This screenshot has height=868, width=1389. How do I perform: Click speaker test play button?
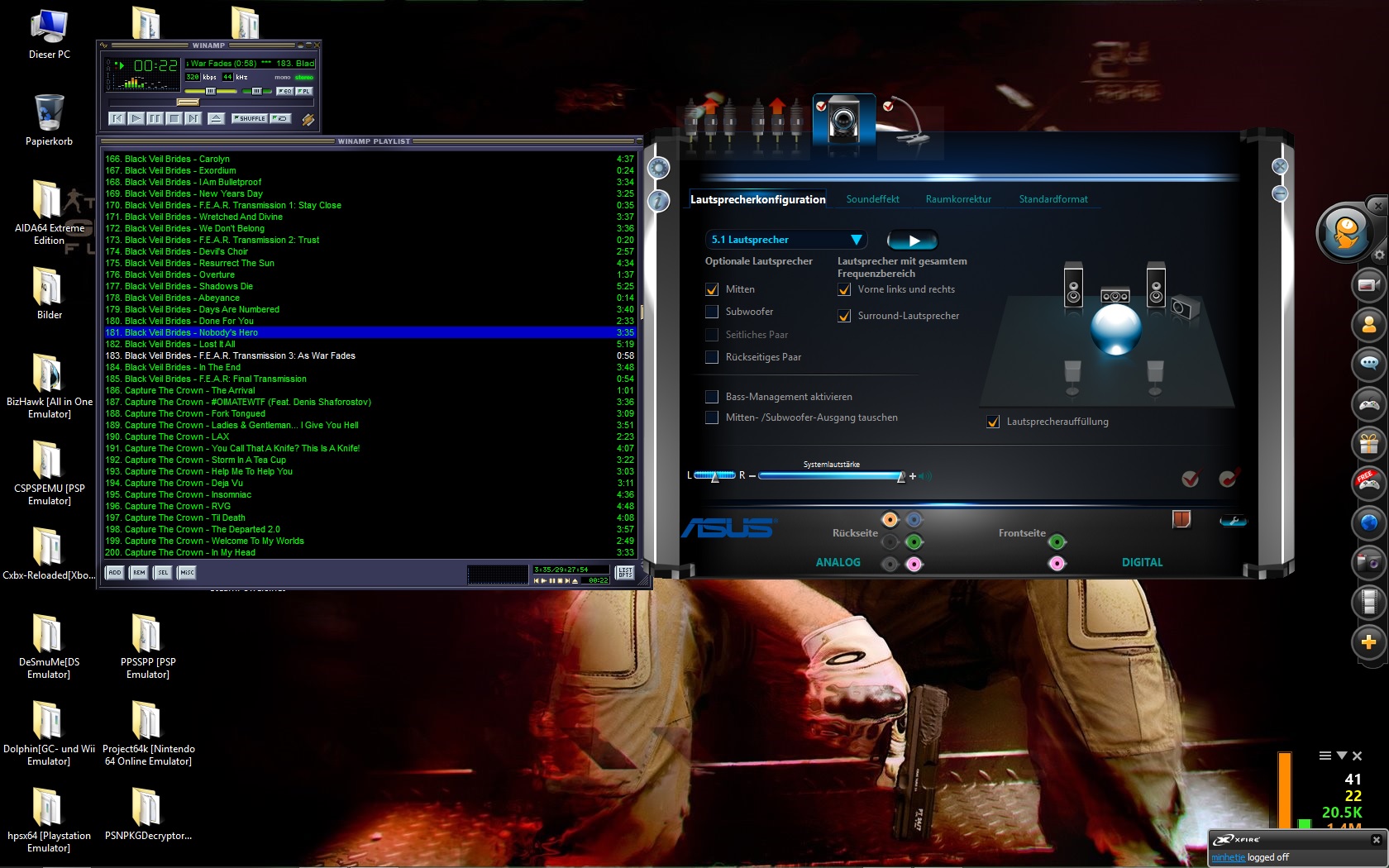click(913, 241)
